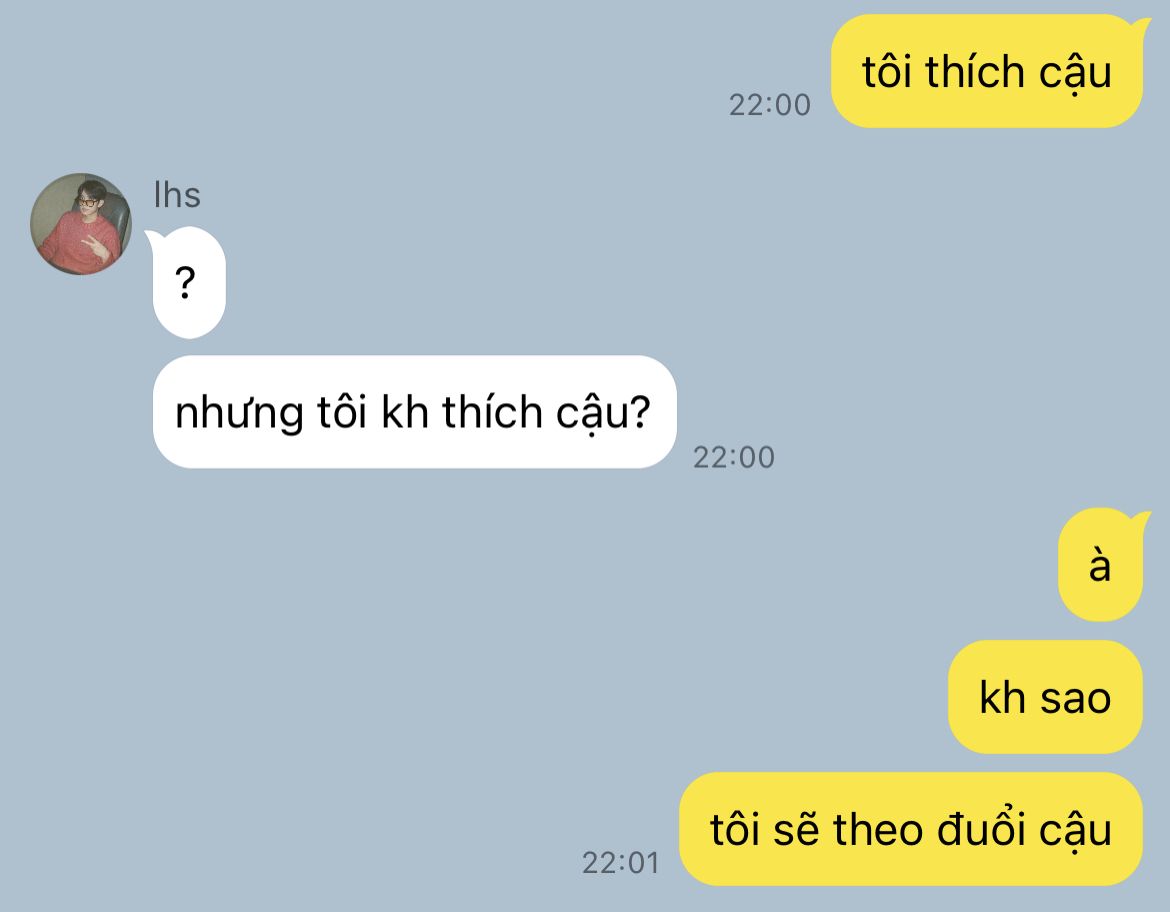The height and width of the screenshot is (912, 1170).
Task: Tap the yellow 'à' message bubble
Action: coord(1101,565)
